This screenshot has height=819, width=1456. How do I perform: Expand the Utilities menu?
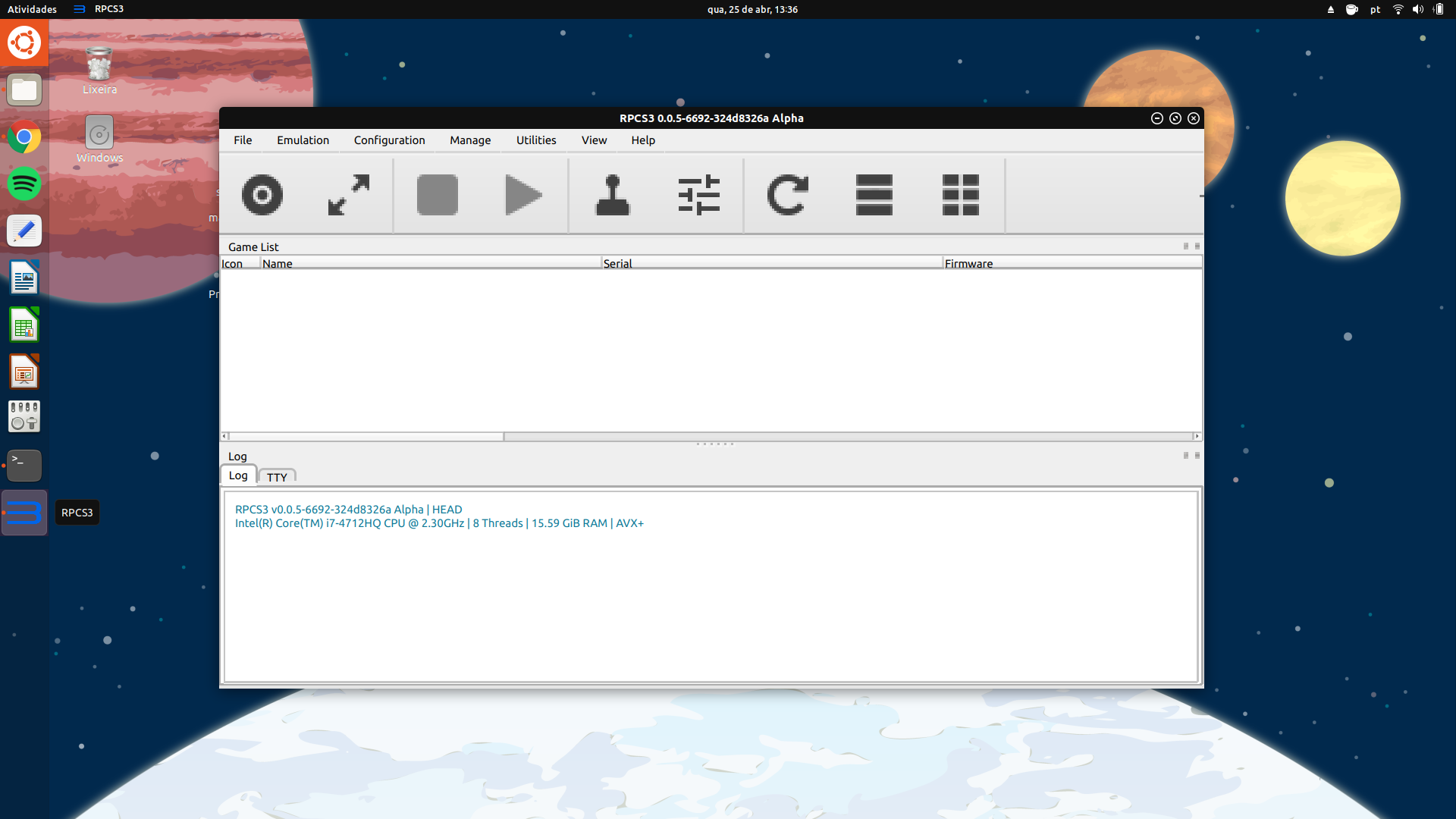pos(536,140)
